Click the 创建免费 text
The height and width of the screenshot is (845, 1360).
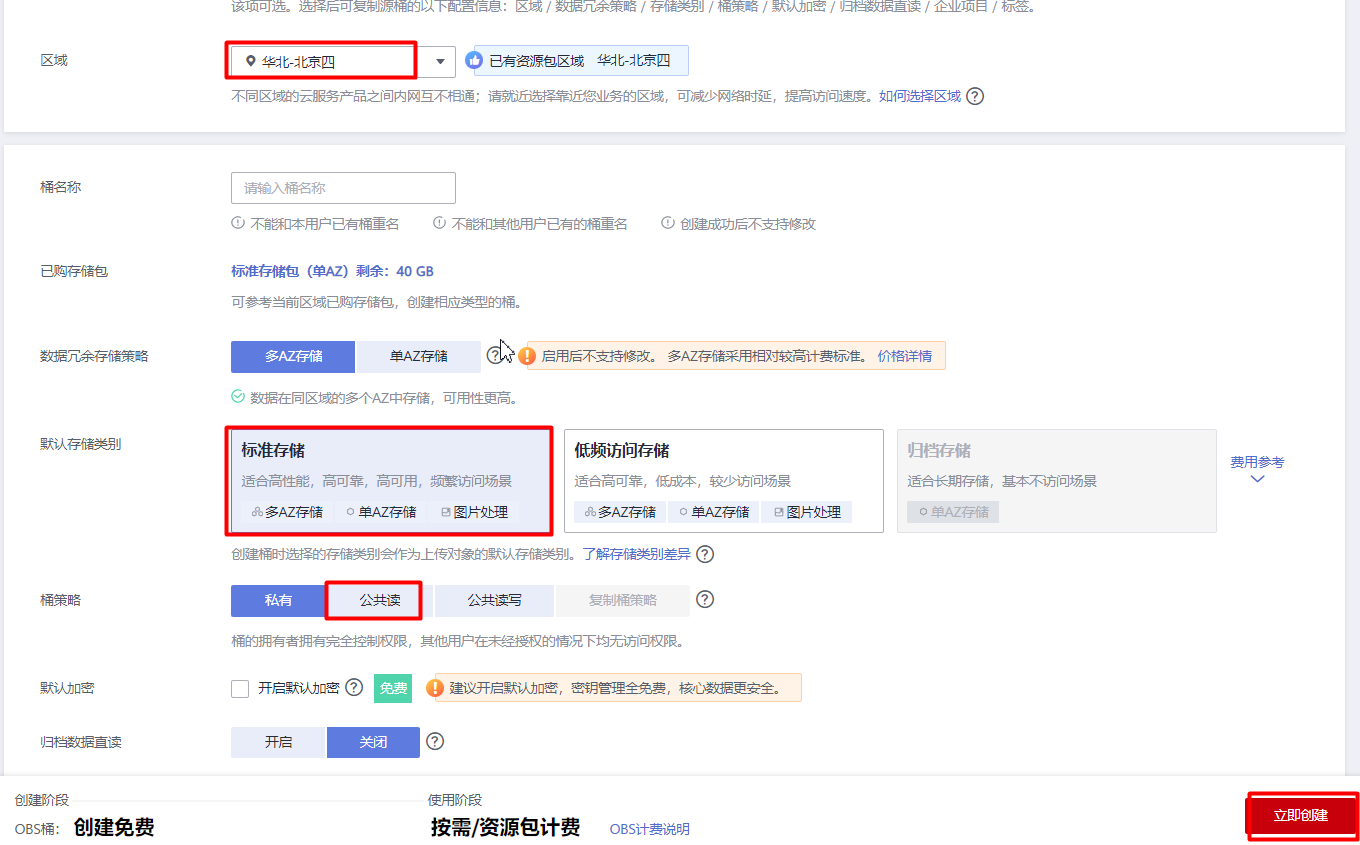click(x=114, y=828)
